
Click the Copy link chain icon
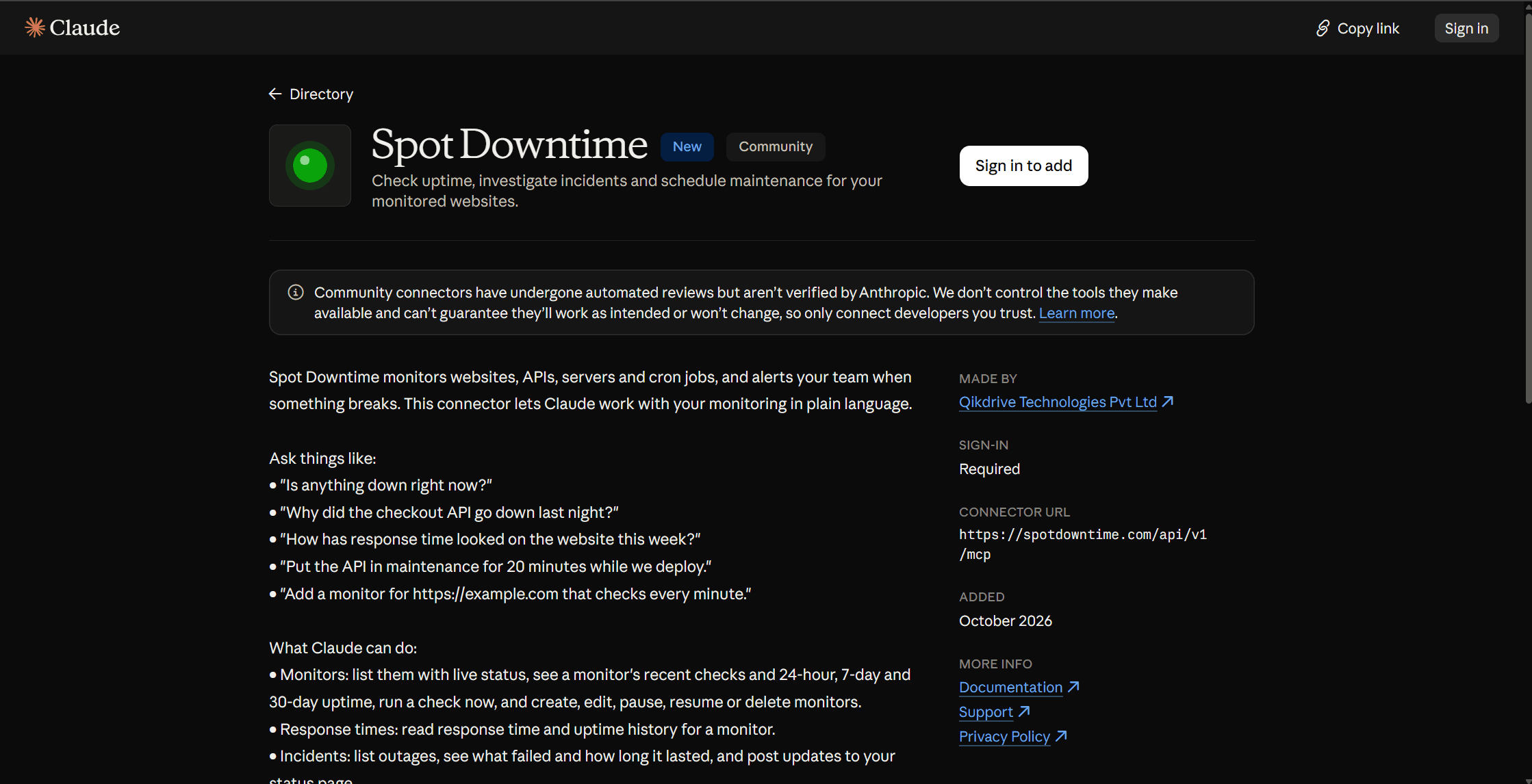pyautogui.click(x=1323, y=28)
